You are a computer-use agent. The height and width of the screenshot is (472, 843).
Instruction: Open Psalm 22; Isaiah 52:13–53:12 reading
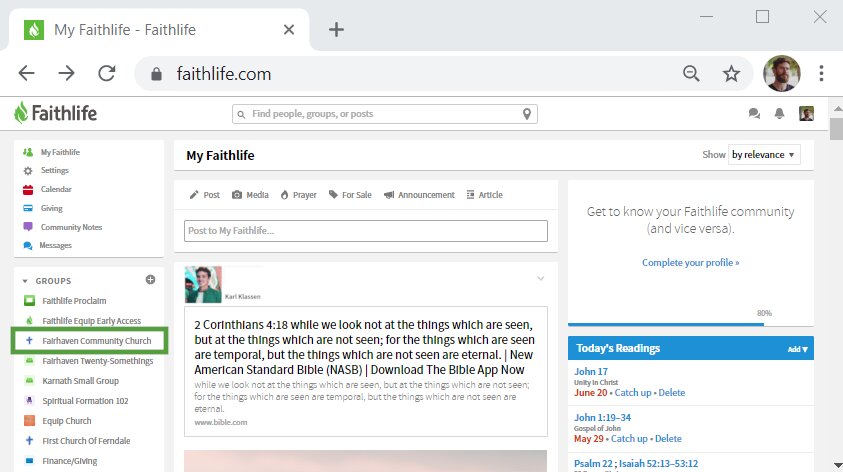pos(636,463)
